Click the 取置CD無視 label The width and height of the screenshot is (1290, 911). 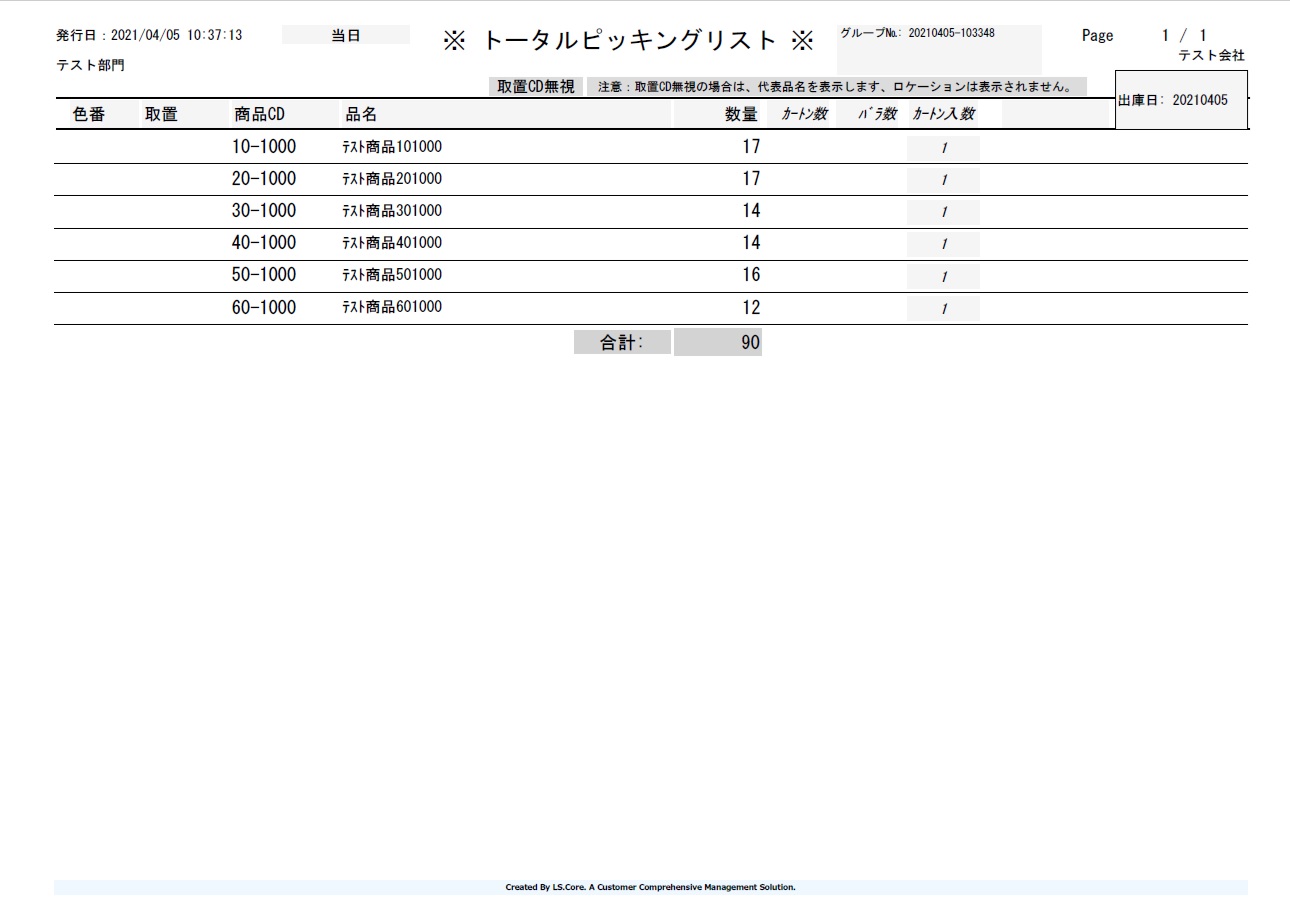pyautogui.click(x=536, y=87)
